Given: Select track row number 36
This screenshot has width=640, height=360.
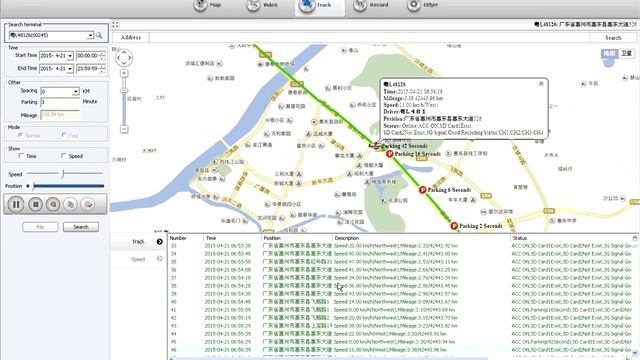Looking at the screenshot, I should coord(400,270).
